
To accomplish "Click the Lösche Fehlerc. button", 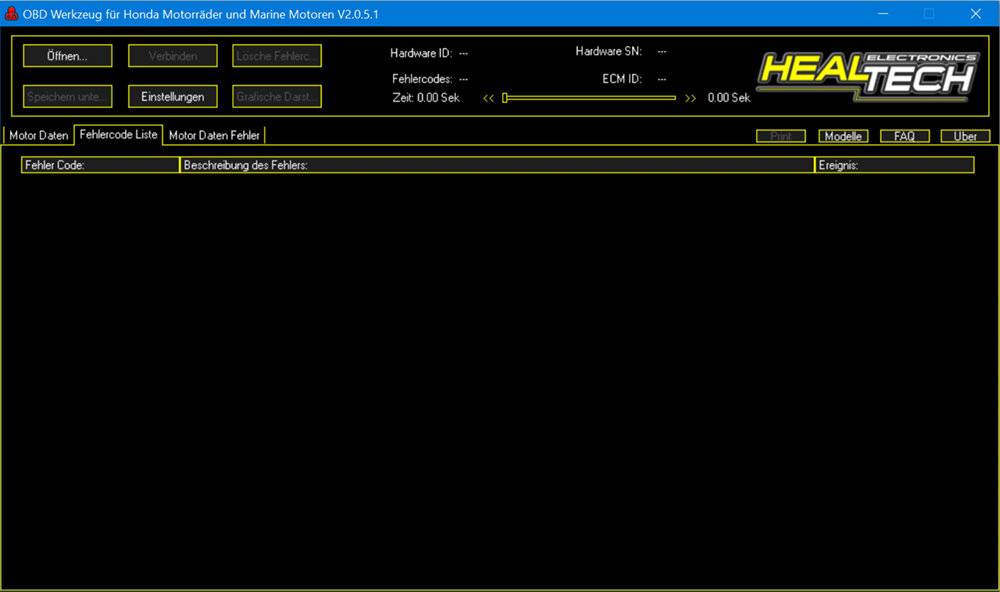I will tap(276, 55).
